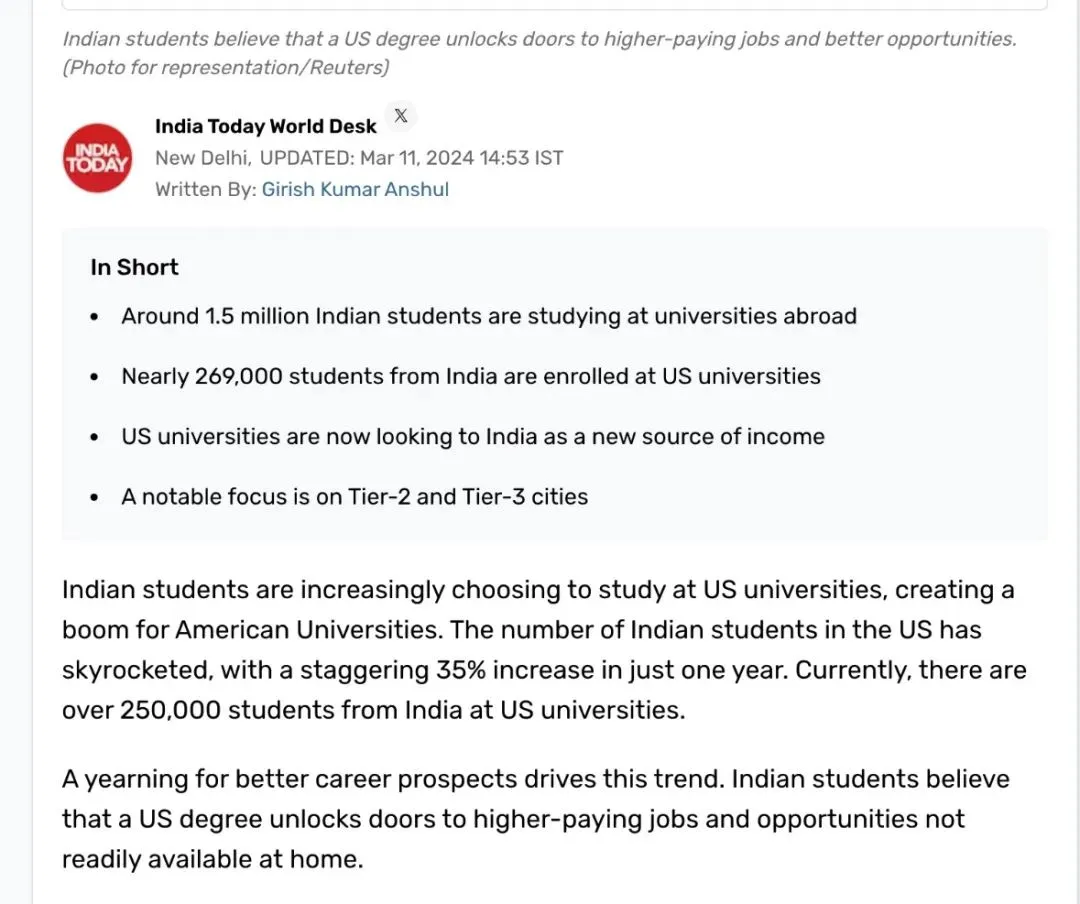Screen dimensions: 1080x904
Task: Click the 250,000 figure in the first paragraph
Action: coord(170,710)
